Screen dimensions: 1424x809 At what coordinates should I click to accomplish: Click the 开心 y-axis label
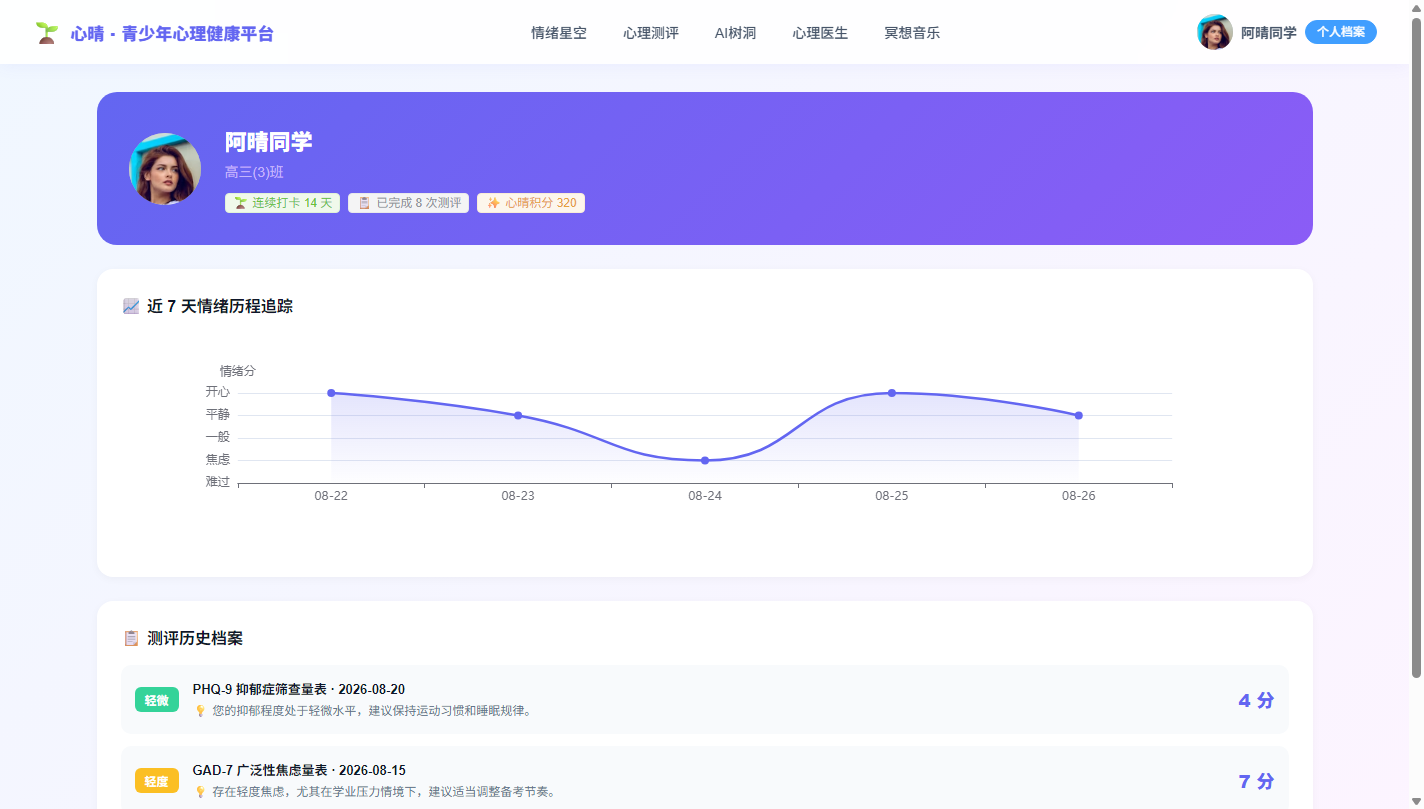tap(218, 392)
